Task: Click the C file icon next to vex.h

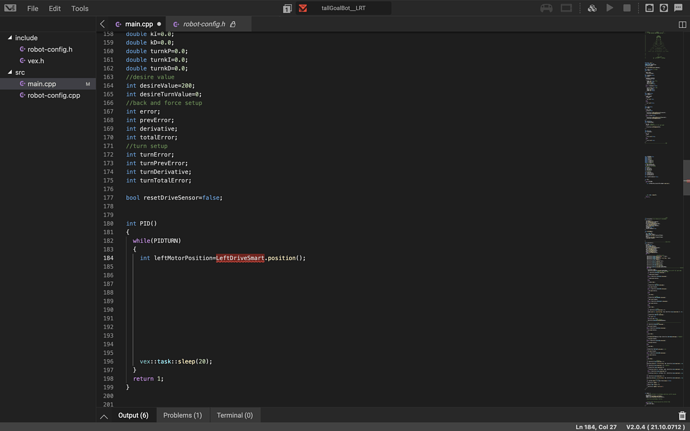Action: pyautogui.click(x=22, y=61)
